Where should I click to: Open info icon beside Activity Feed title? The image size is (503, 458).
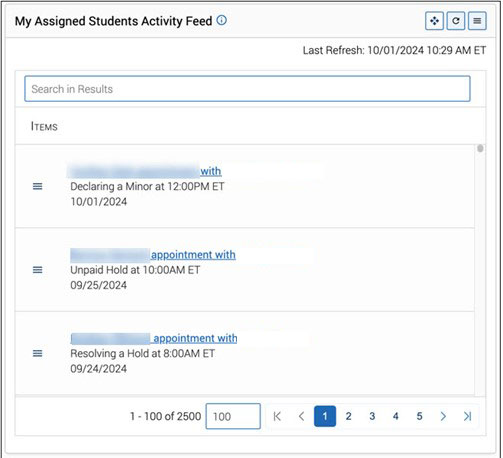[x=222, y=20]
